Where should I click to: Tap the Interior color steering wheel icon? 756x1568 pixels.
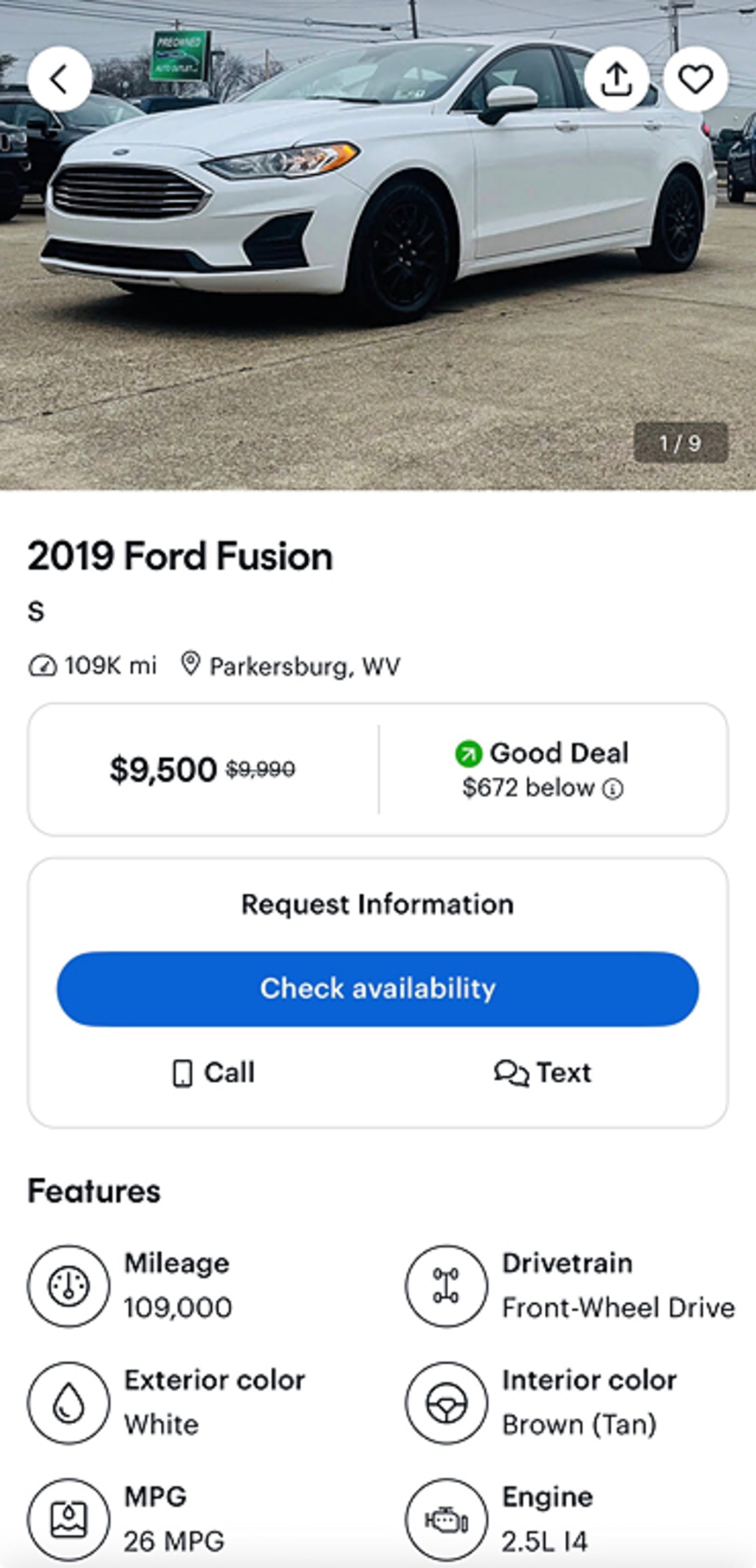pyautogui.click(x=446, y=1402)
